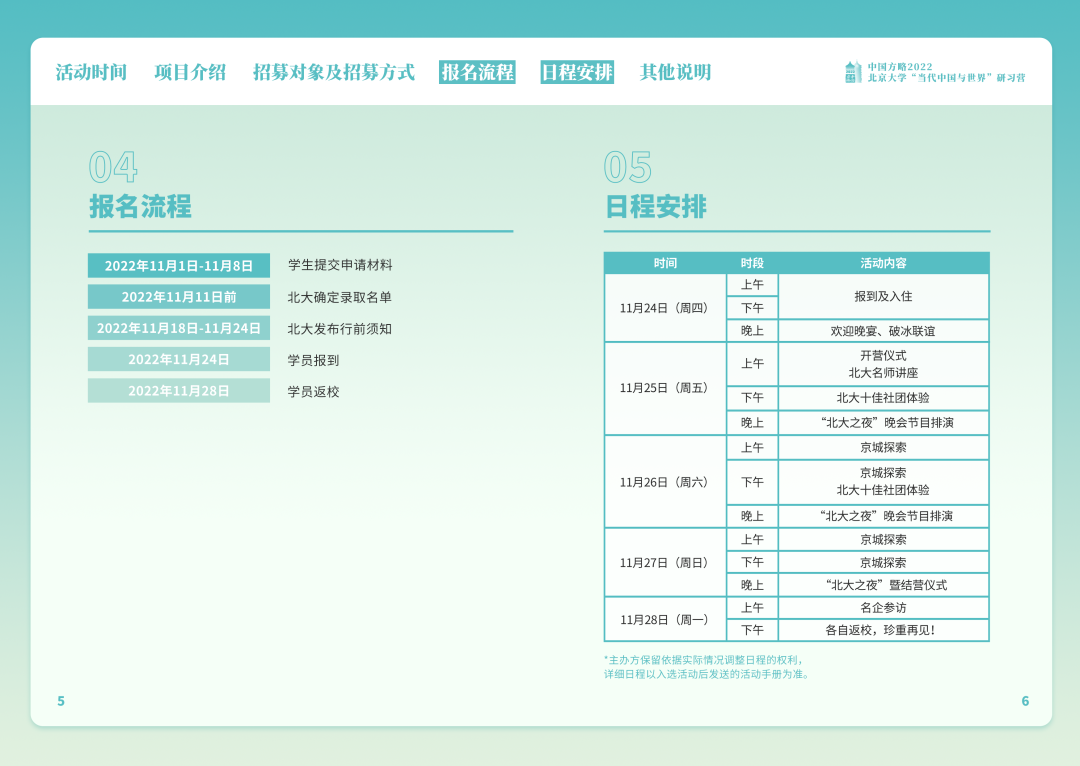Select the 2022年11月11日前 date bar

tap(179, 297)
